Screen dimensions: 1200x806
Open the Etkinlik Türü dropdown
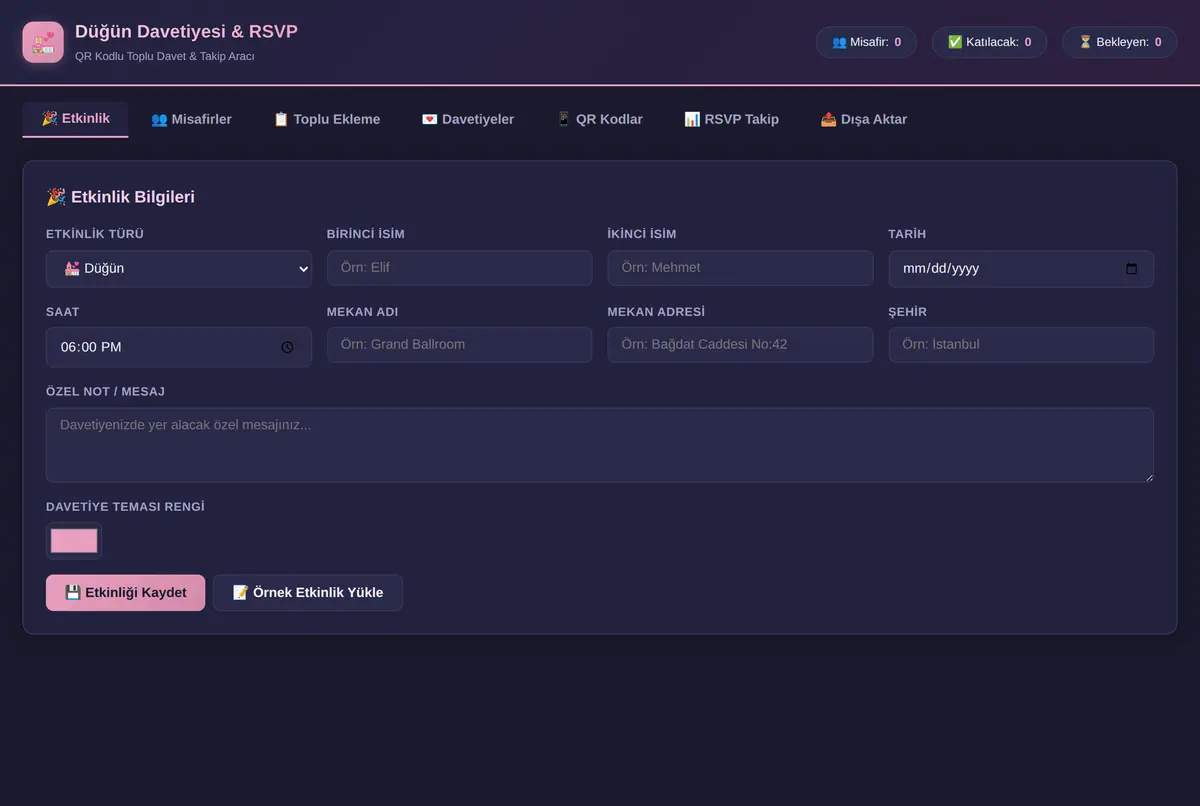179,269
